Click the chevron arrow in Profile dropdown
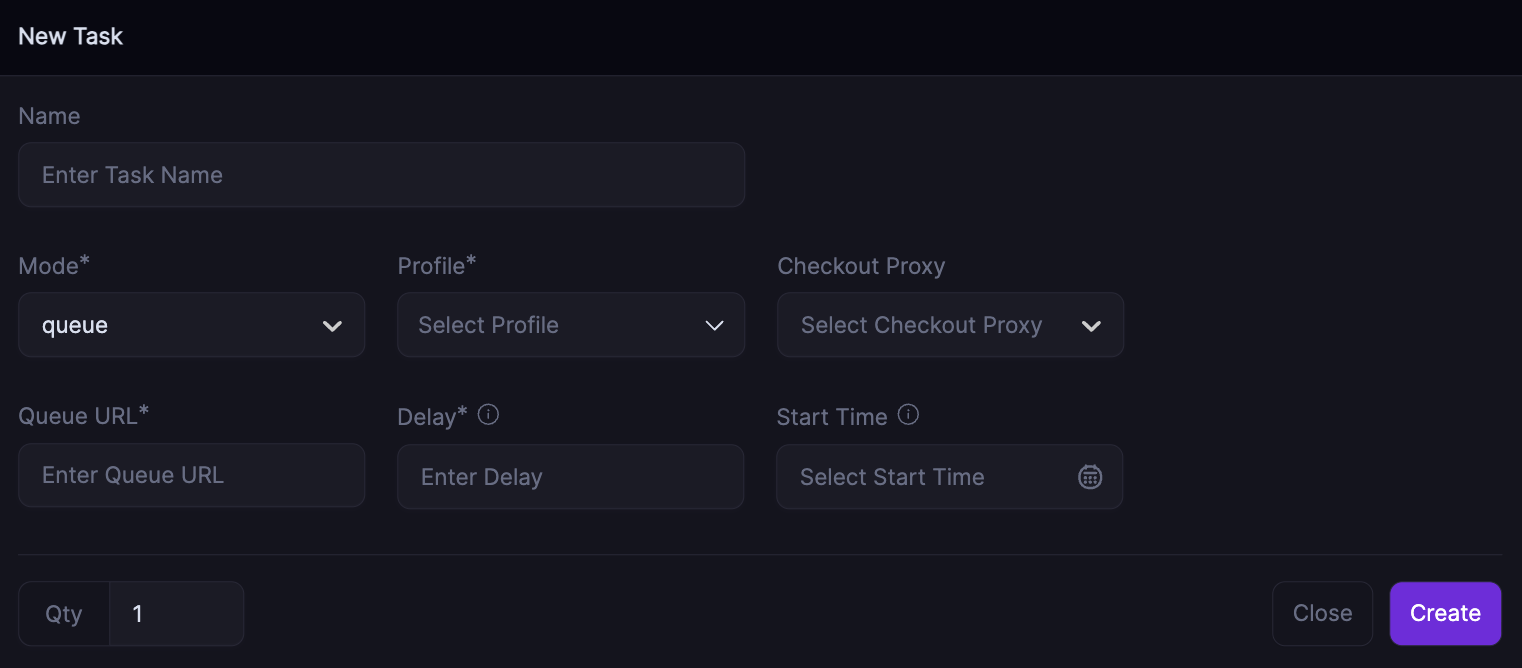The height and width of the screenshot is (668, 1522). pyautogui.click(x=714, y=326)
